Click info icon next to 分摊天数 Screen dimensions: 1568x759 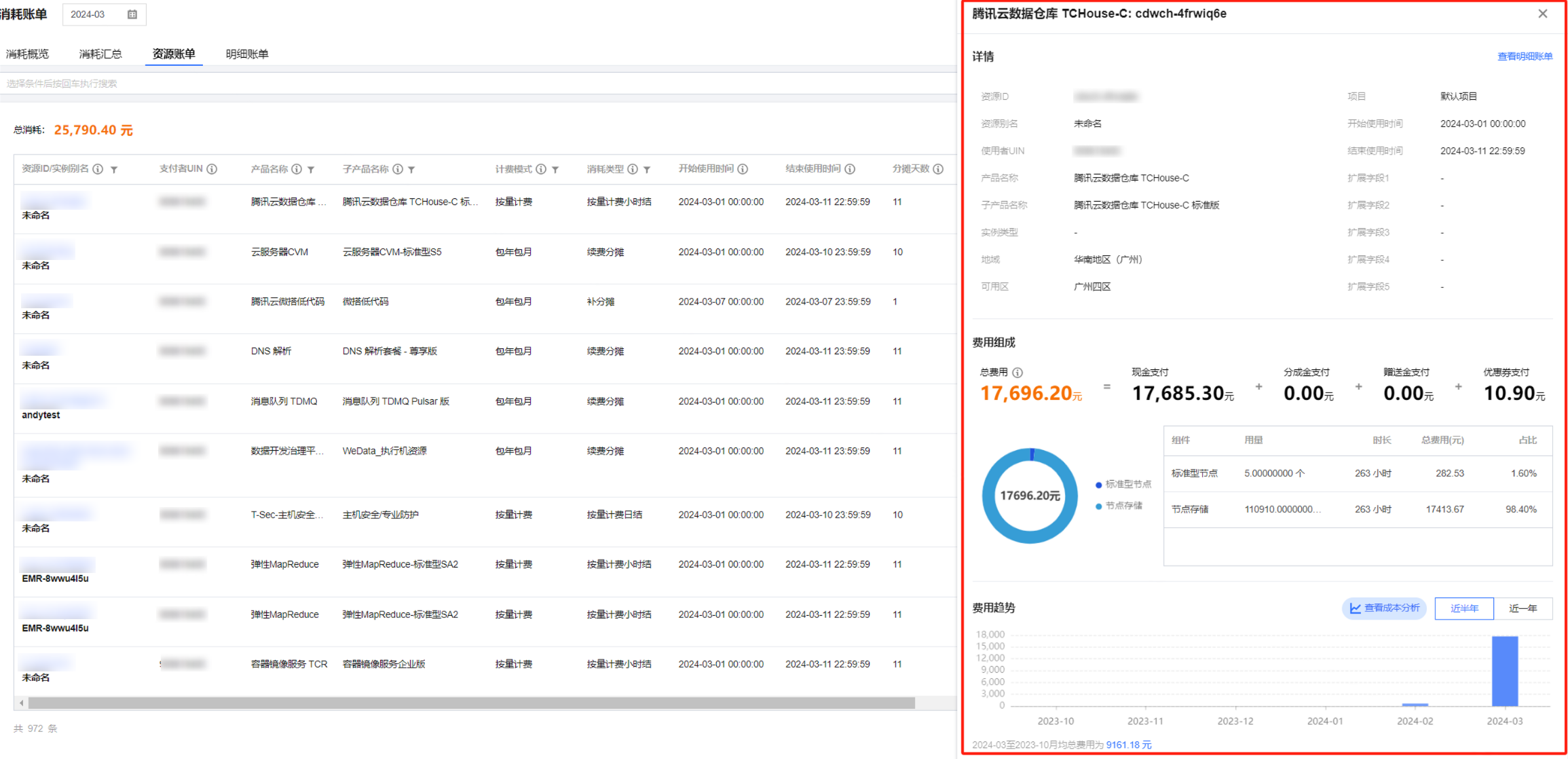coord(938,169)
